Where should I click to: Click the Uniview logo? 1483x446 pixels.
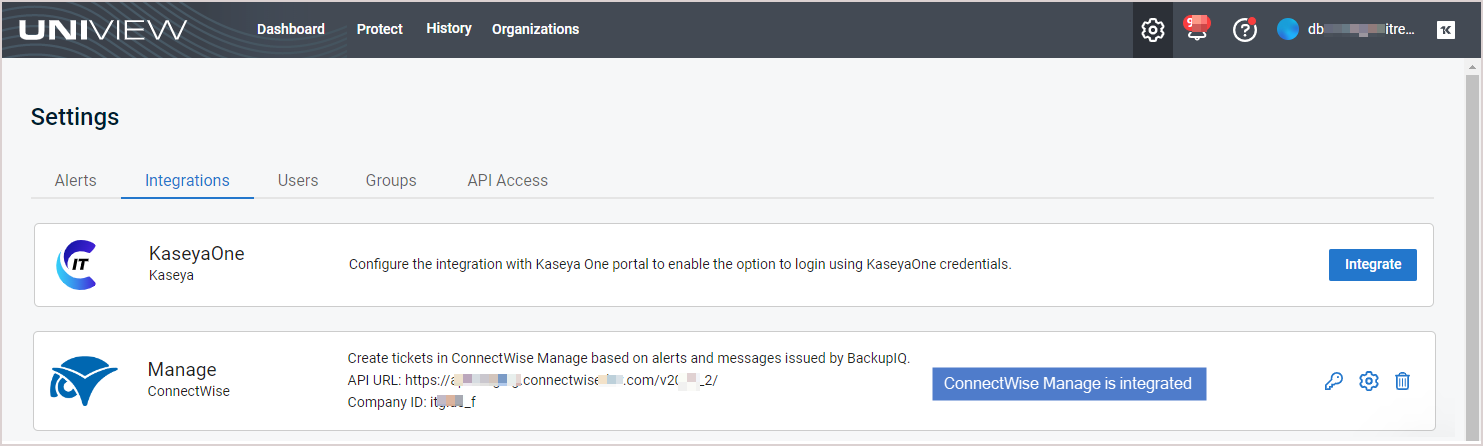tap(102, 29)
